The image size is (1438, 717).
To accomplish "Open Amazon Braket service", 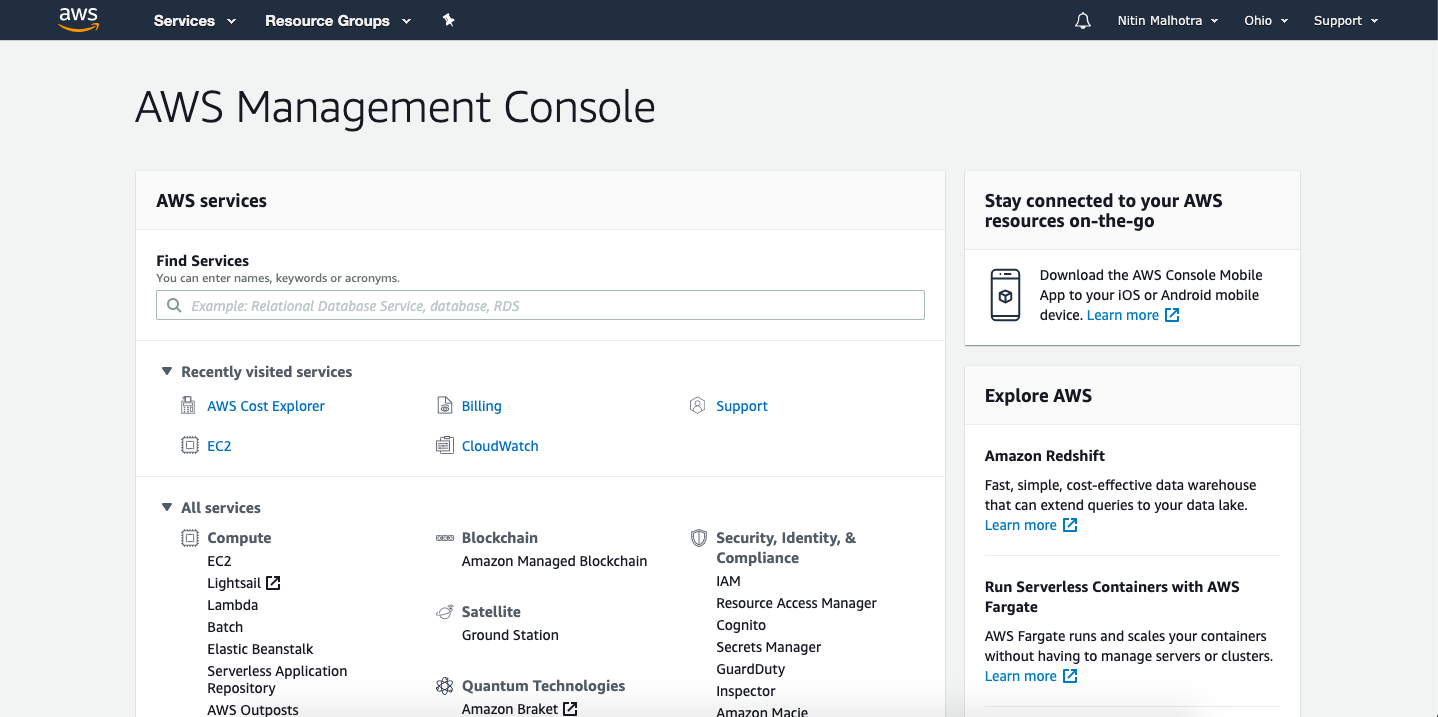I will click(x=510, y=709).
